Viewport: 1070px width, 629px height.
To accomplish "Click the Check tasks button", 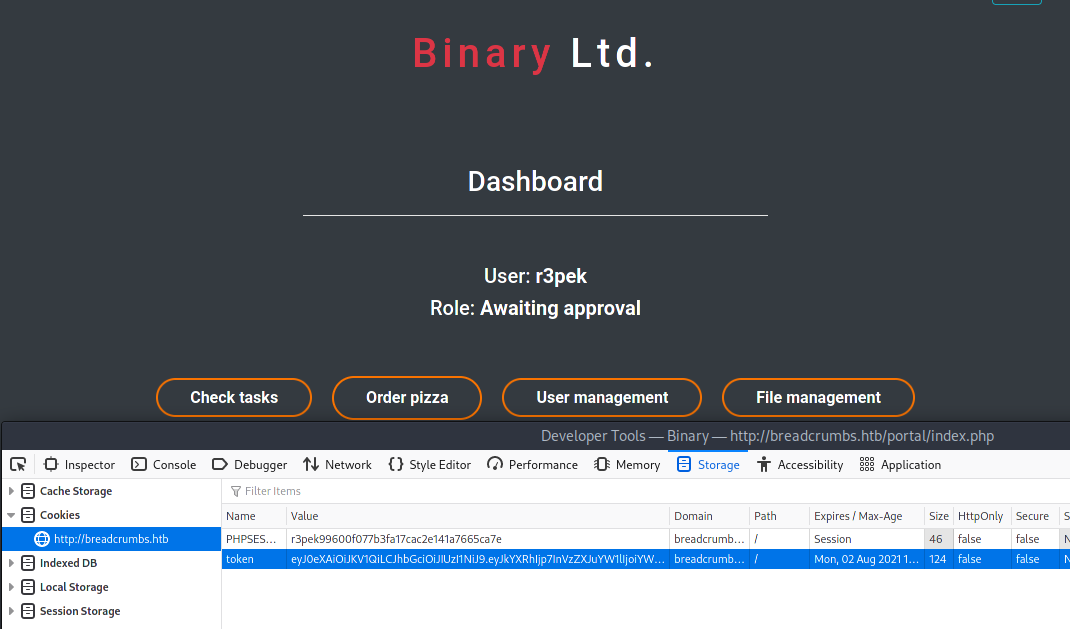I will tap(234, 397).
